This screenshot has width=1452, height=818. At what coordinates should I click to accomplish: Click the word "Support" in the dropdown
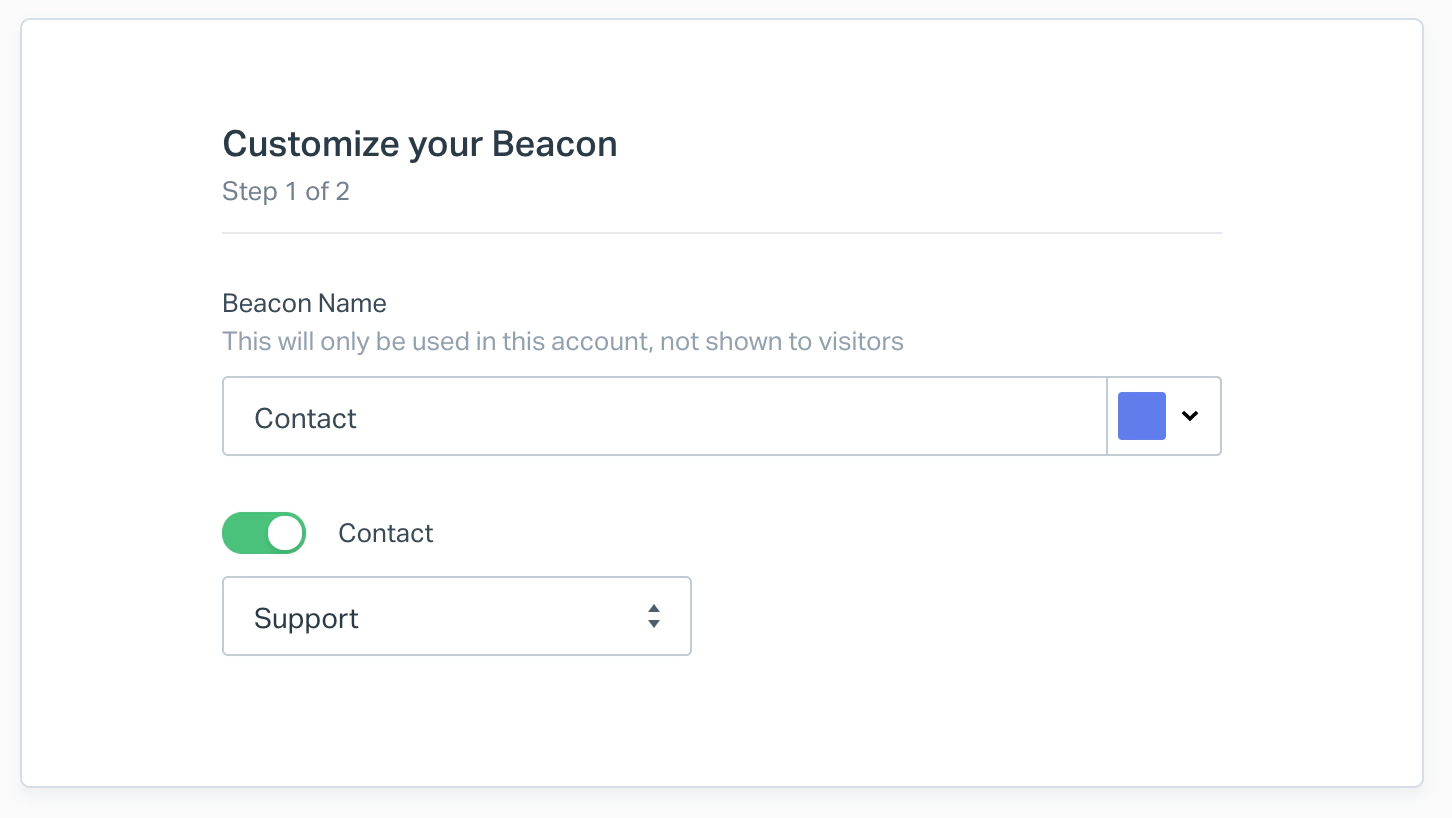(306, 619)
